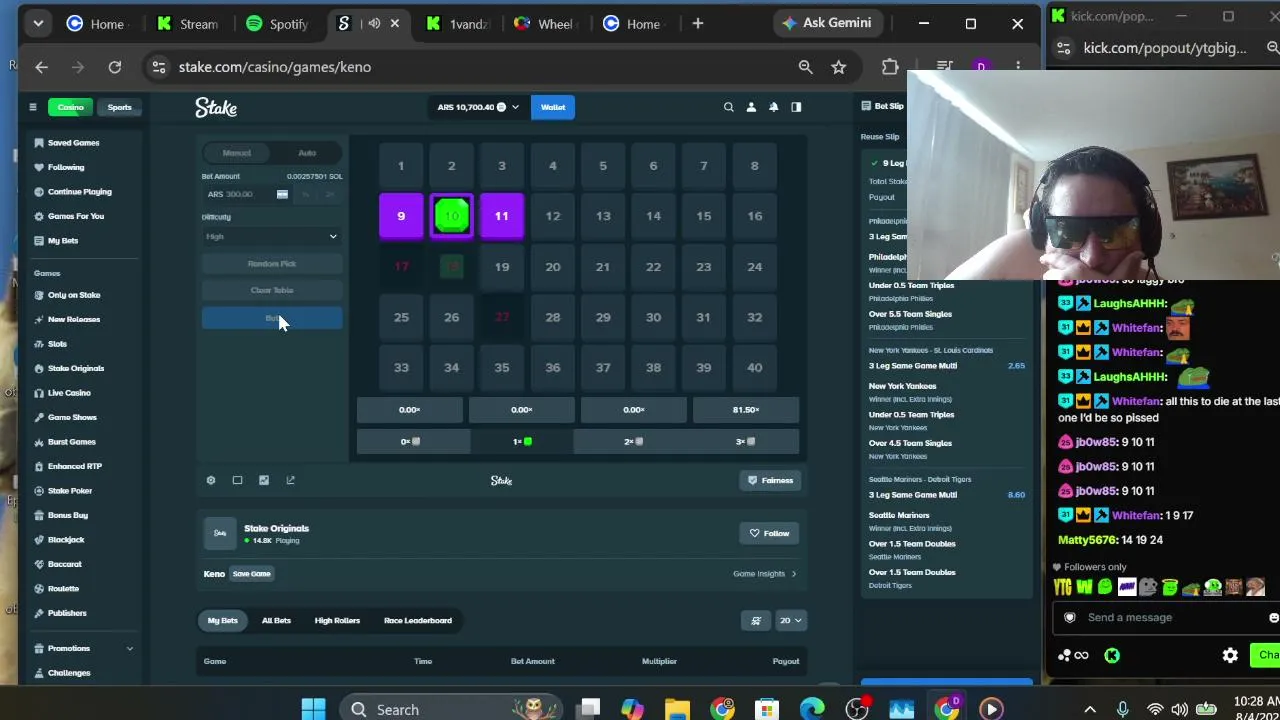This screenshot has width=1280, height=720.
Task: Open Stake notifications bell
Action: pos(773,107)
